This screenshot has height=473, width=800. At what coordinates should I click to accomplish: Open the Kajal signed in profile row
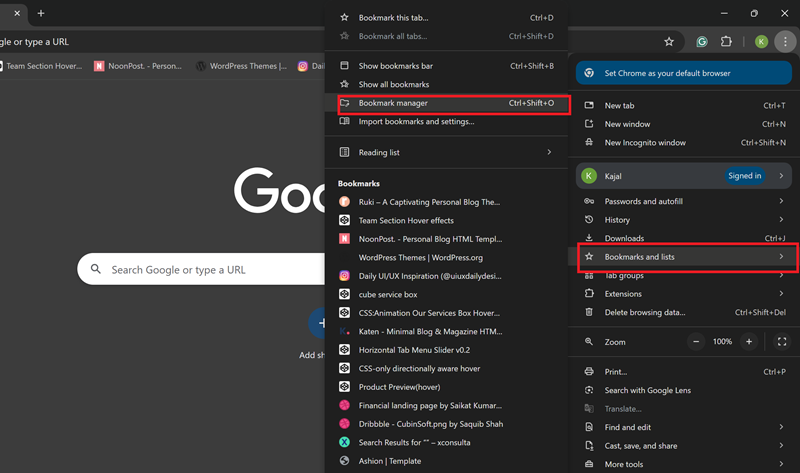pyautogui.click(x=684, y=176)
